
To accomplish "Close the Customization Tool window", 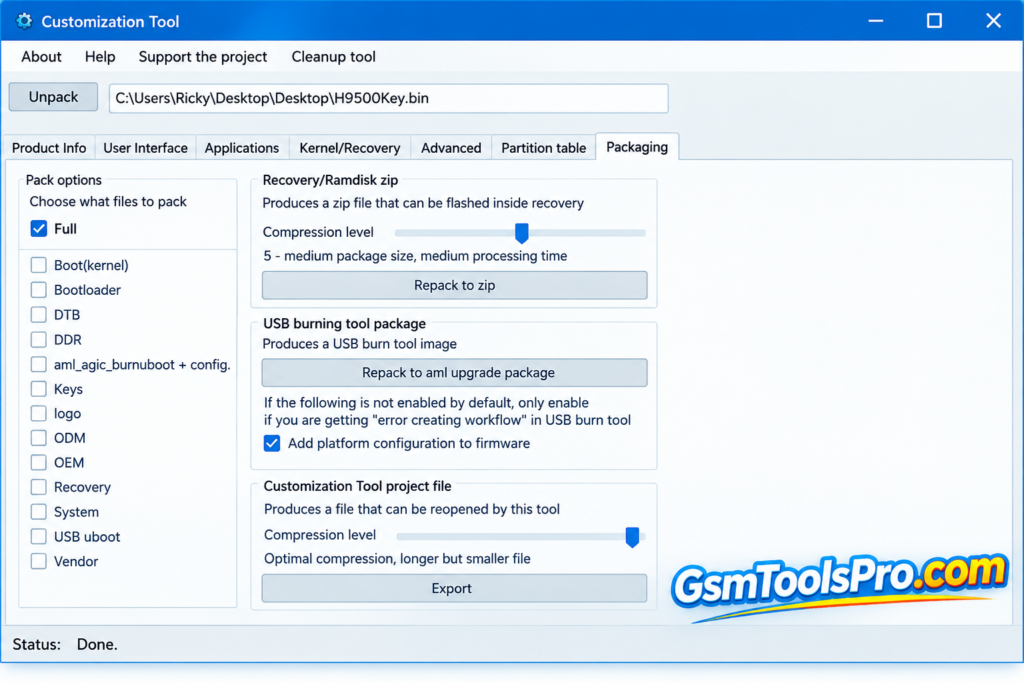I will coord(993,21).
